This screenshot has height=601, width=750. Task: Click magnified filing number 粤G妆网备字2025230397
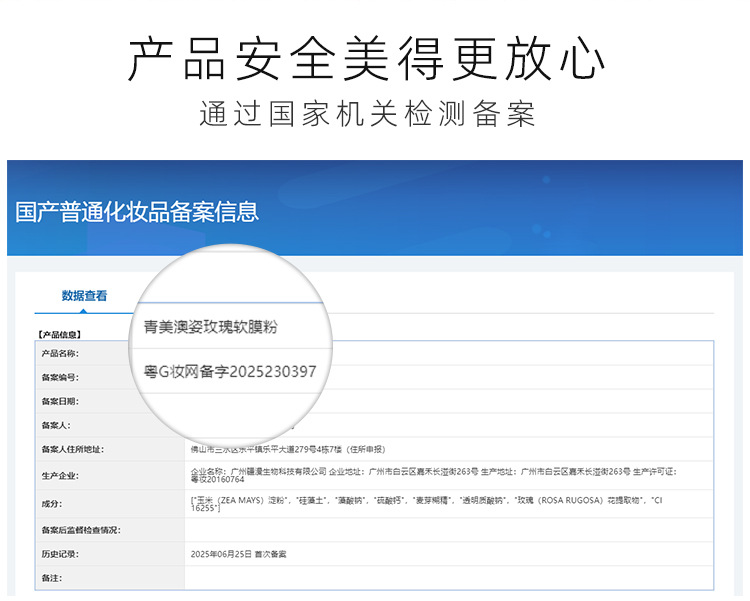230,371
